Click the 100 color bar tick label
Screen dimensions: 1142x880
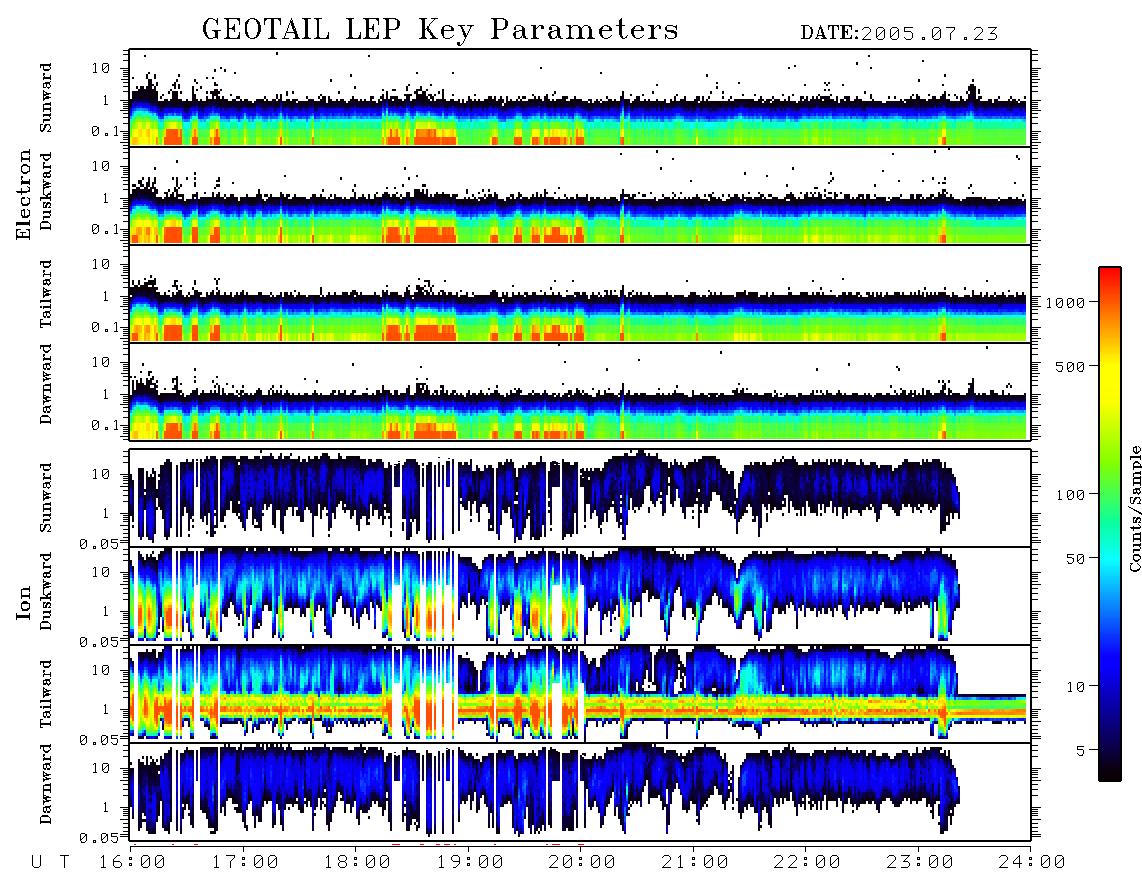[x=1070, y=495]
